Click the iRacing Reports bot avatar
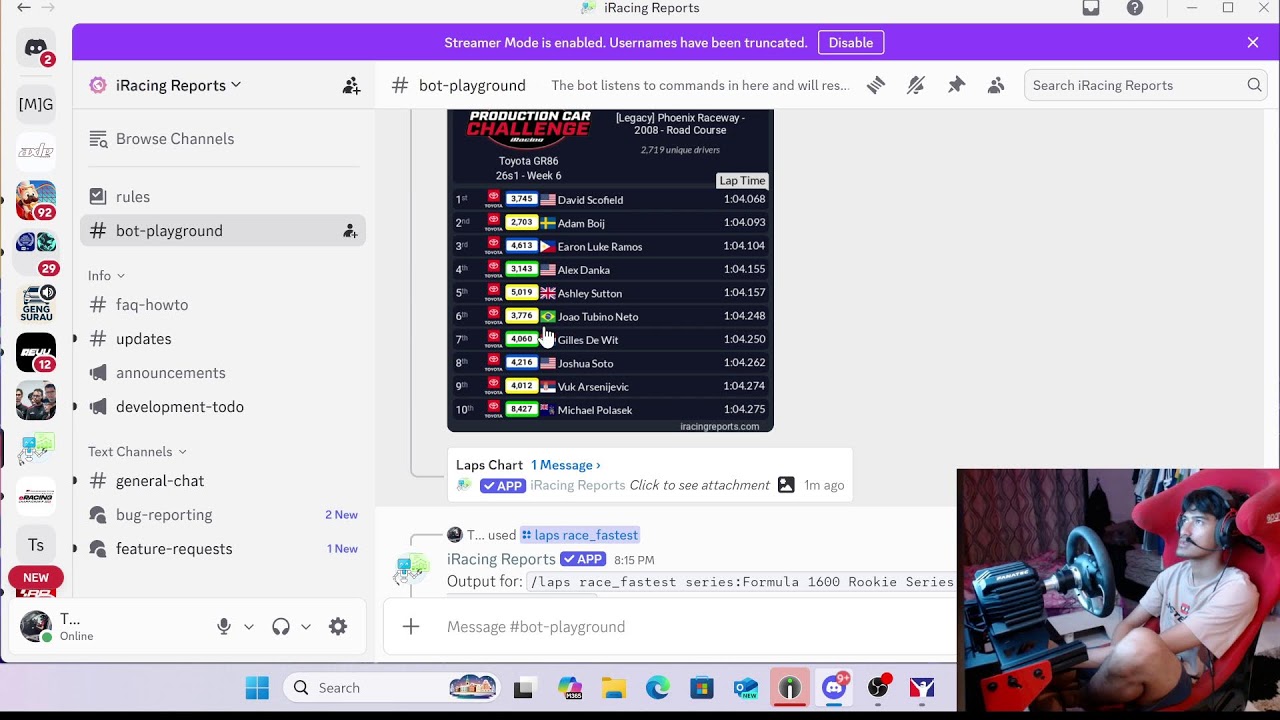Viewport: 1280px width, 720px height. click(412, 571)
